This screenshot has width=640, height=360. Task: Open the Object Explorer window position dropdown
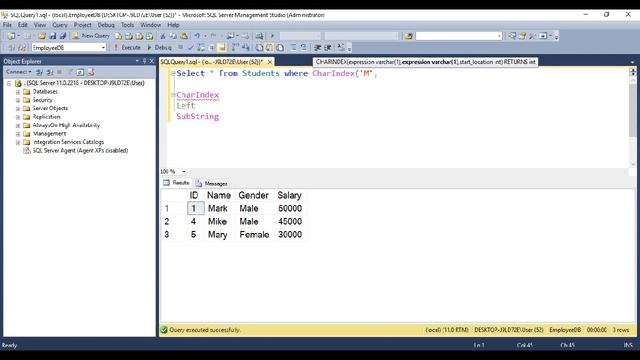[137, 61]
